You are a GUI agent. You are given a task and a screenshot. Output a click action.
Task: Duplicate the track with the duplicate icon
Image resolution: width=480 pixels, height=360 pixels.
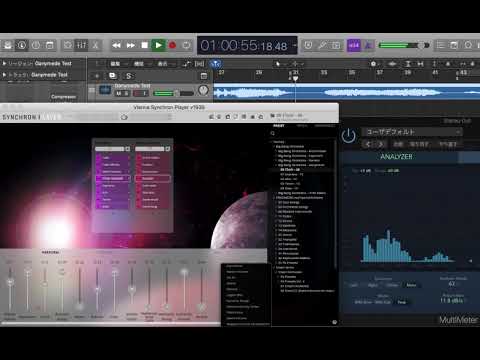tap(112, 76)
